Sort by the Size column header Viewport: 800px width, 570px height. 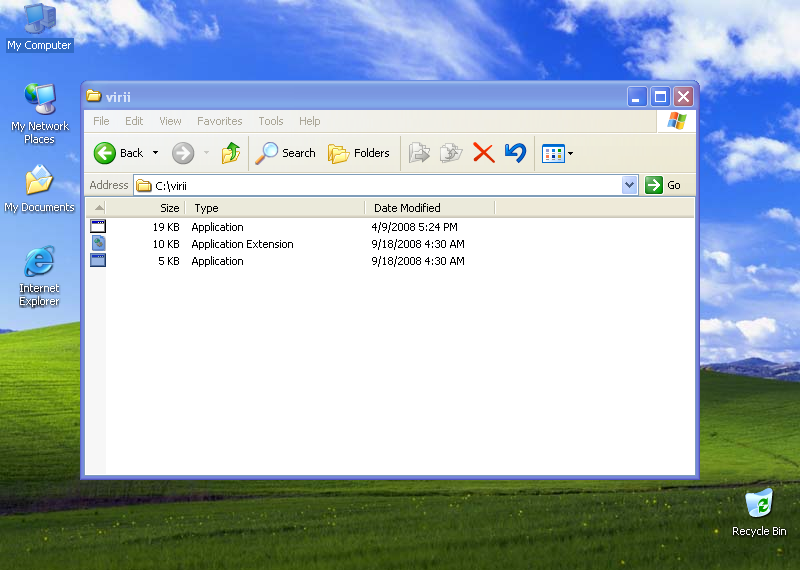point(145,208)
